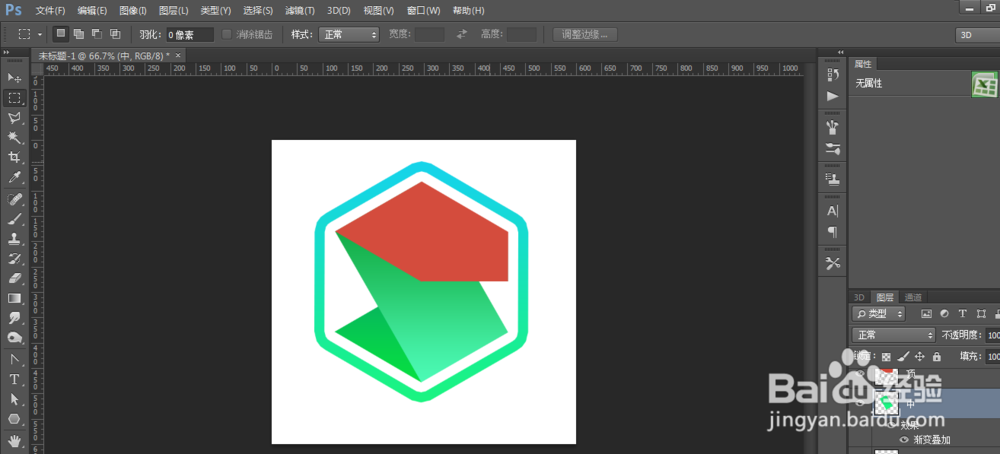1000x454 pixels.
Task: Open the Actions panel play icon
Action: [x=832, y=96]
